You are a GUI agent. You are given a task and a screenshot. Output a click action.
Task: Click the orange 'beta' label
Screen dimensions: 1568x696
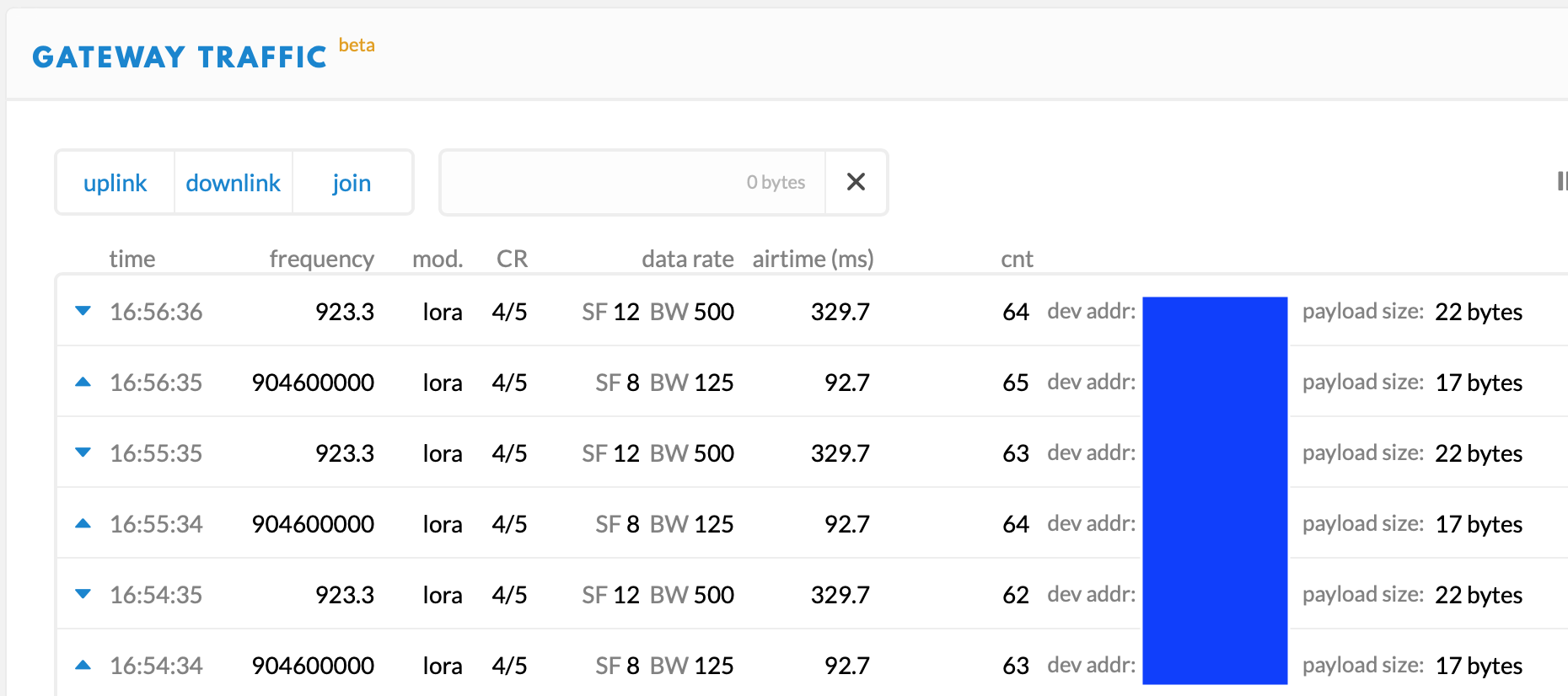[357, 45]
